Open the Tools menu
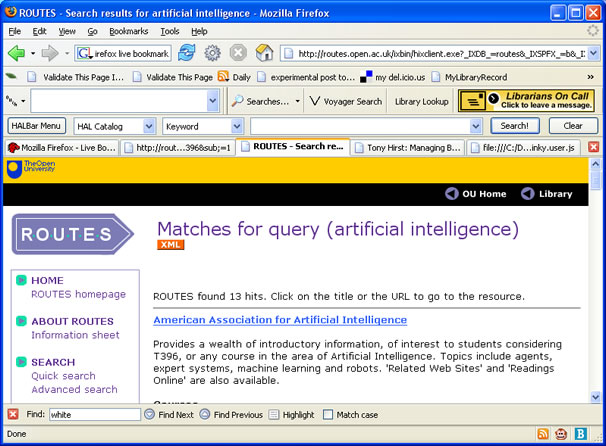The width and height of the screenshot is (606, 446). point(170,31)
